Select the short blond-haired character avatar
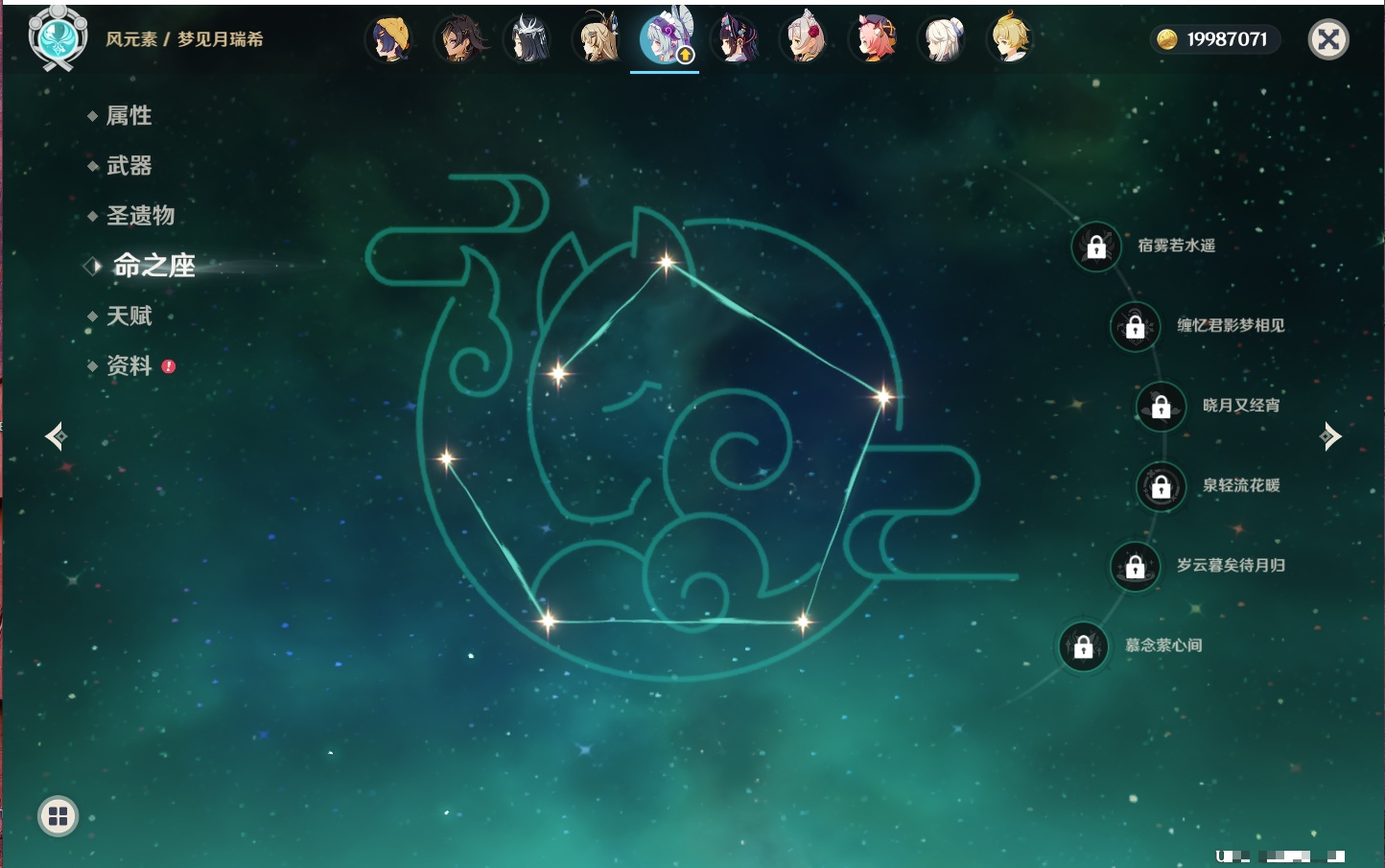This screenshot has height=868, width=1385. click(1012, 39)
